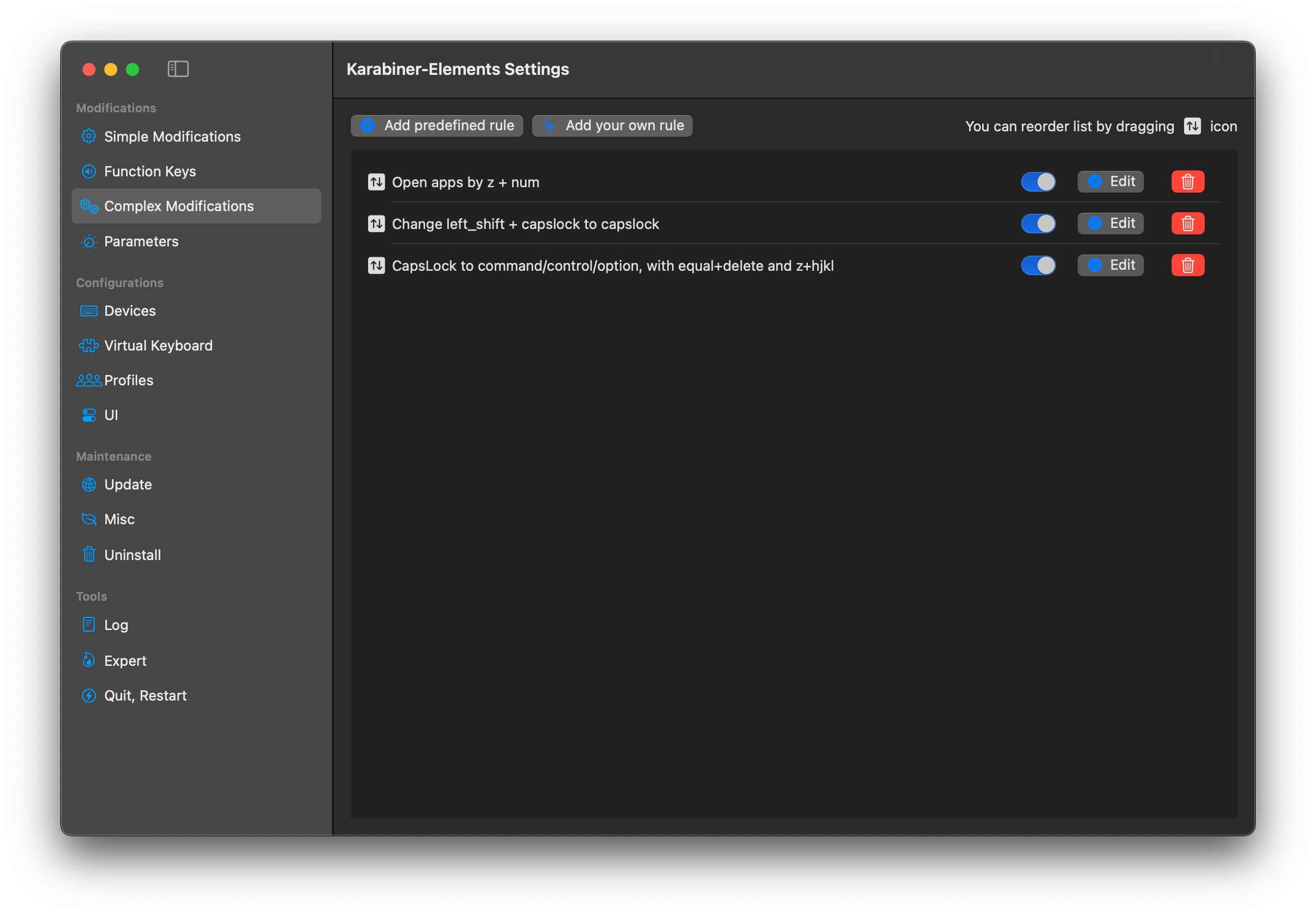Edit the 'Open apps by z + num' rule

[x=1110, y=182]
